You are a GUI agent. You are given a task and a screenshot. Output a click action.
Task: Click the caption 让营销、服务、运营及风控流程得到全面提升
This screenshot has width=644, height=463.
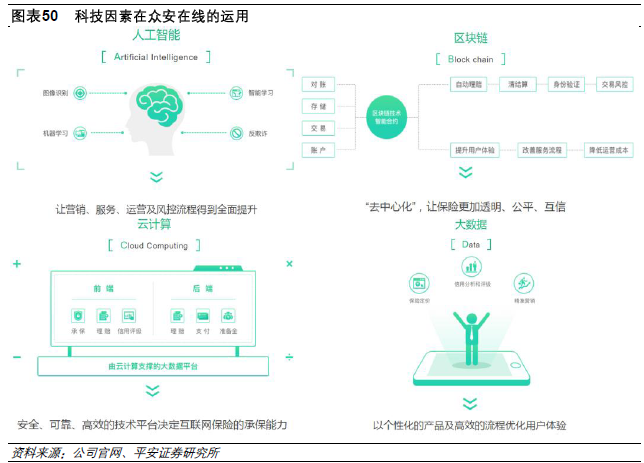coord(156,210)
